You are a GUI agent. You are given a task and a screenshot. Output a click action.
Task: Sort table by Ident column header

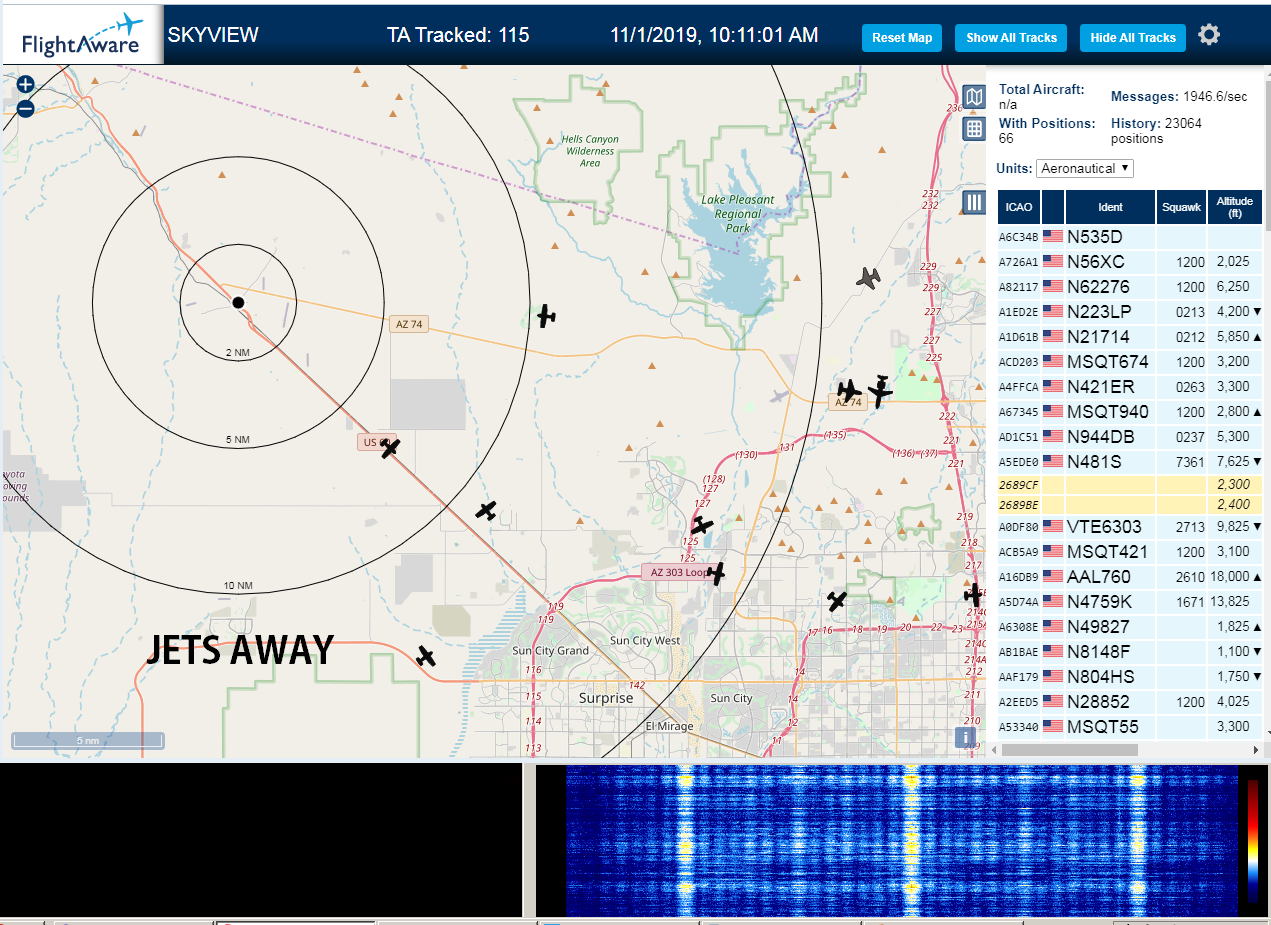(x=1110, y=207)
